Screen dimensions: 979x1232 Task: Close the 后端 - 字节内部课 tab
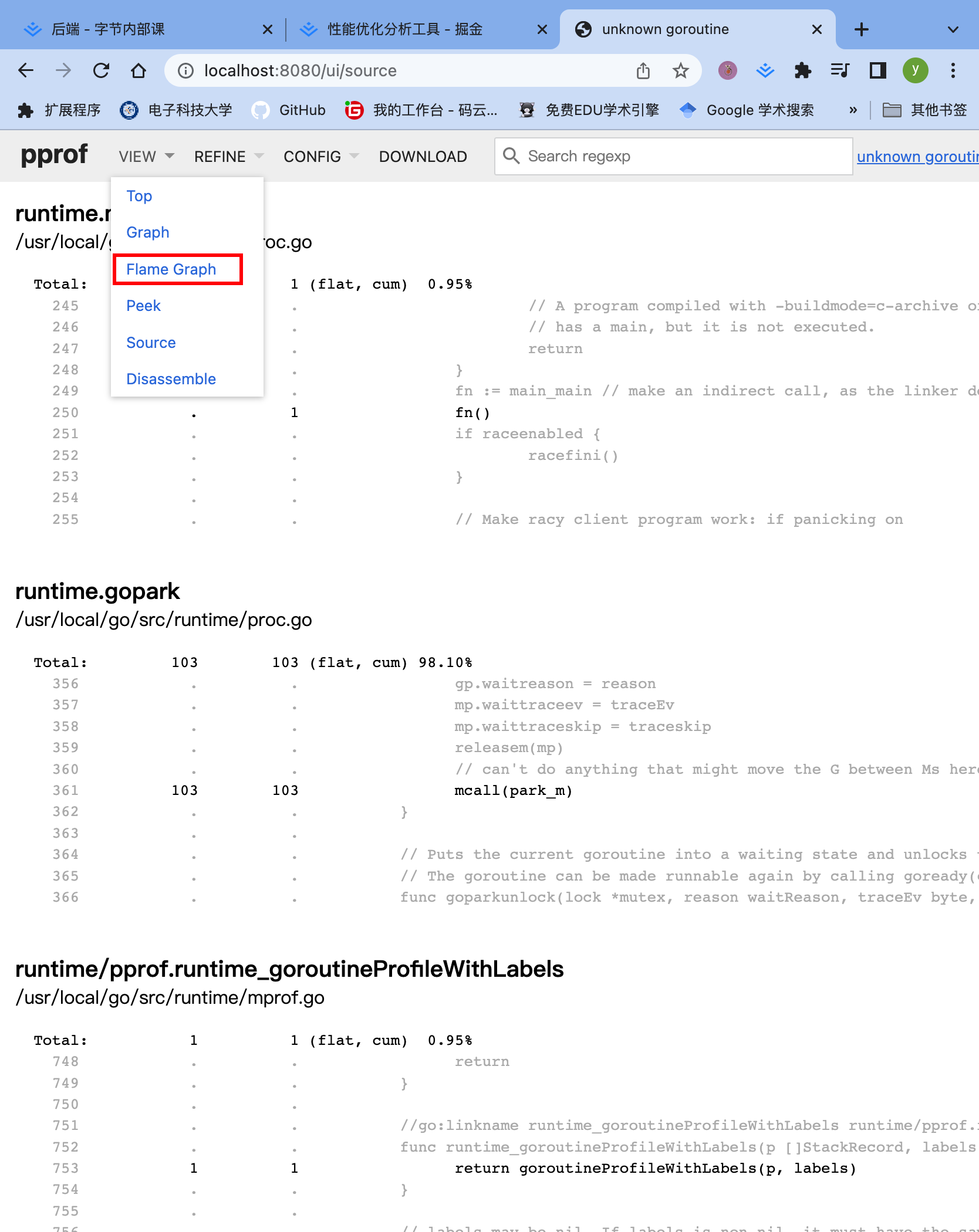tap(268, 29)
